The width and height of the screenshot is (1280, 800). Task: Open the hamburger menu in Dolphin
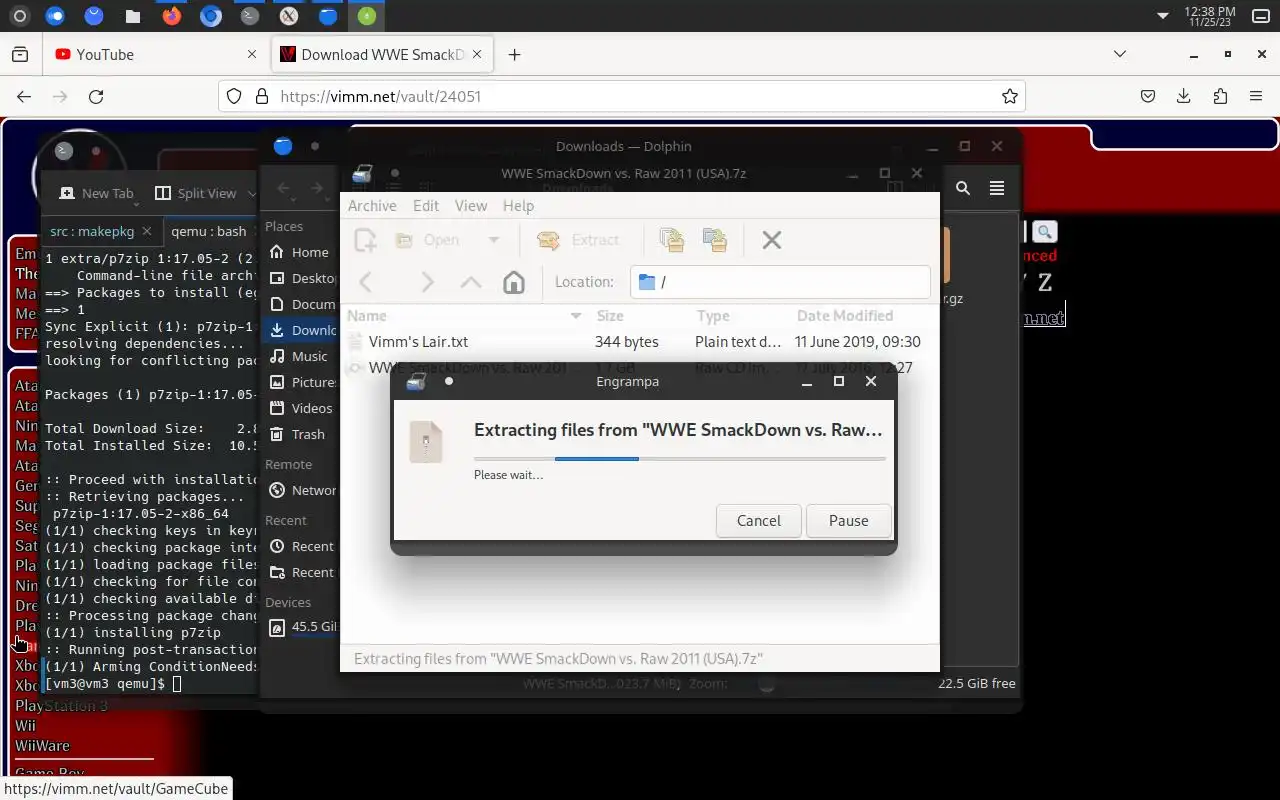pyautogui.click(x=997, y=188)
